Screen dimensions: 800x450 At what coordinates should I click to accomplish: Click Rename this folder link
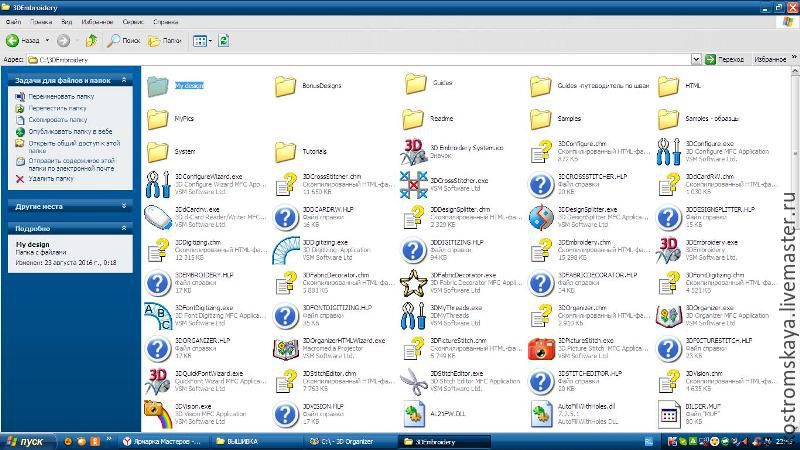[x=61, y=96]
